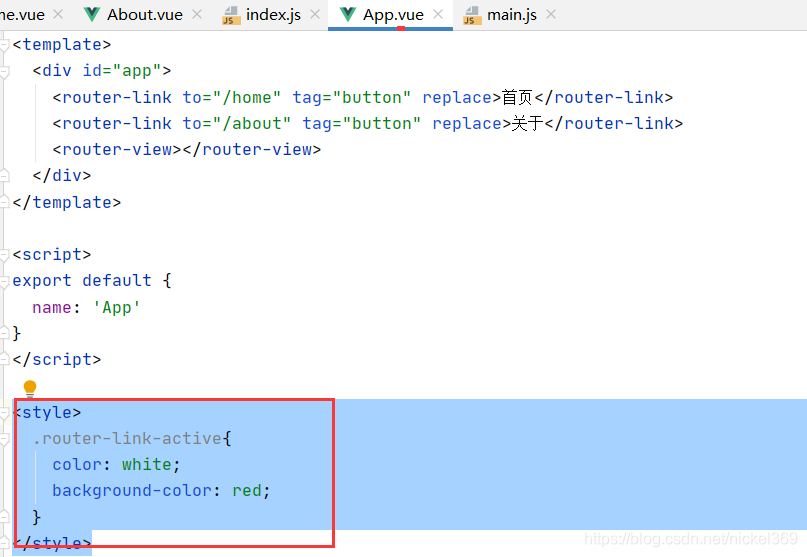
Task: Click the fold end marker at </template>
Action: [x=4, y=202]
